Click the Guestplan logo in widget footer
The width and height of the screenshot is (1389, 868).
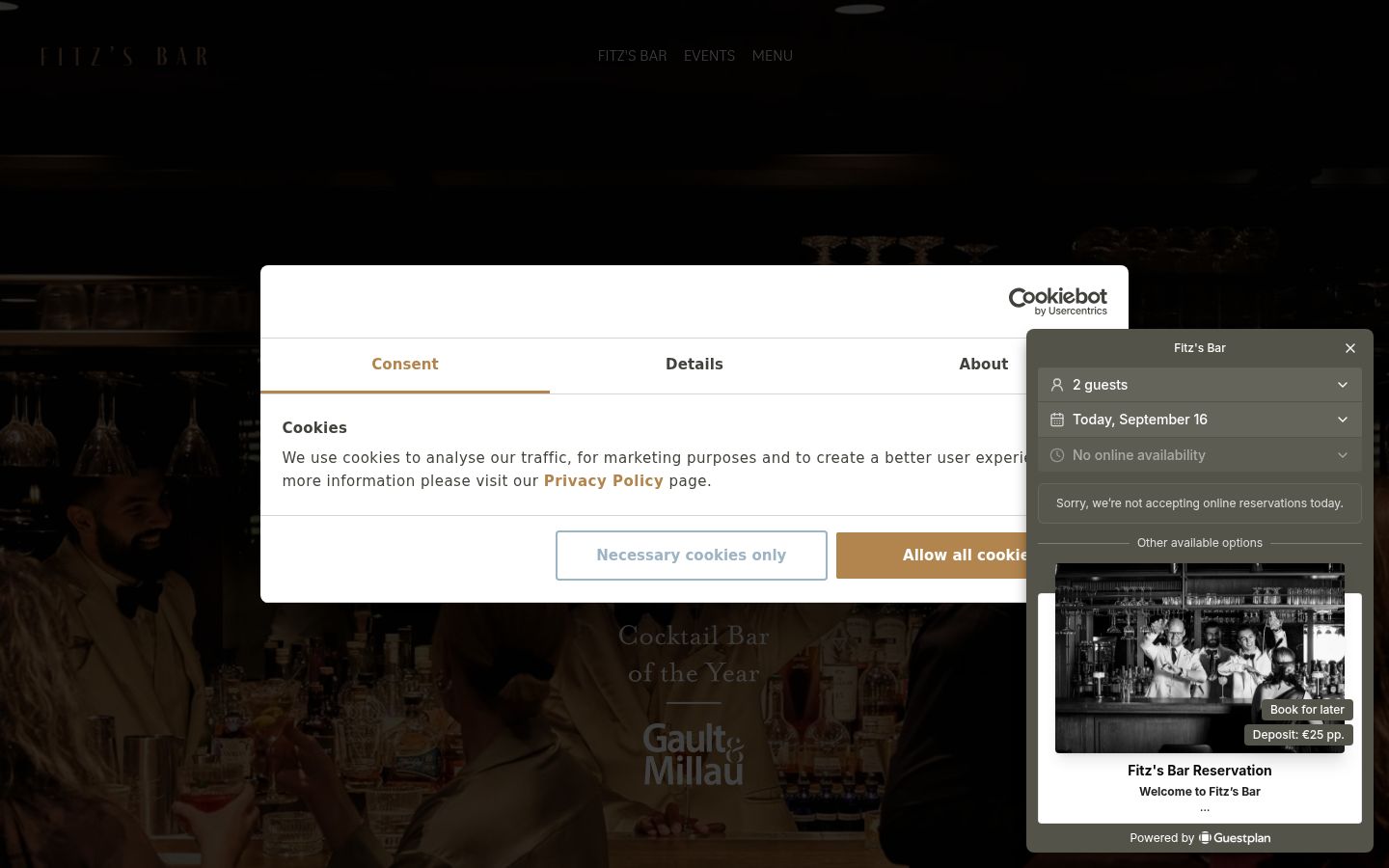pyautogui.click(x=1235, y=838)
